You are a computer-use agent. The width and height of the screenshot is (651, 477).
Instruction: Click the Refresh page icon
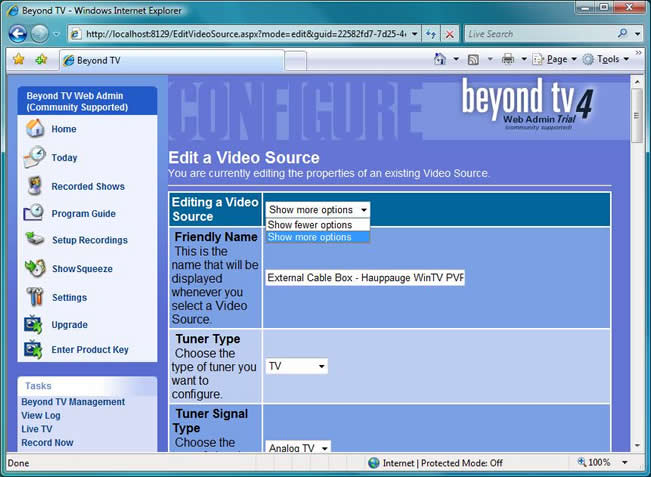(x=431, y=34)
